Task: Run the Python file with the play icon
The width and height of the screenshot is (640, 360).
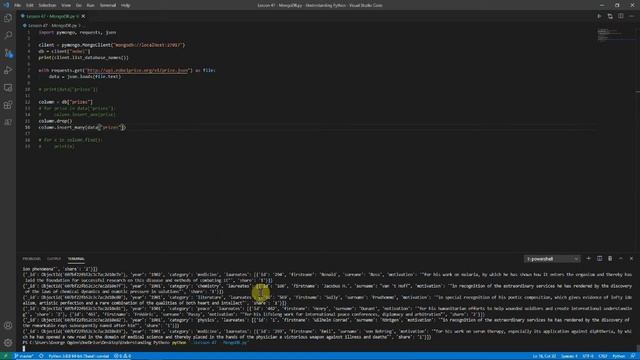Action: (x=599, y=16)
